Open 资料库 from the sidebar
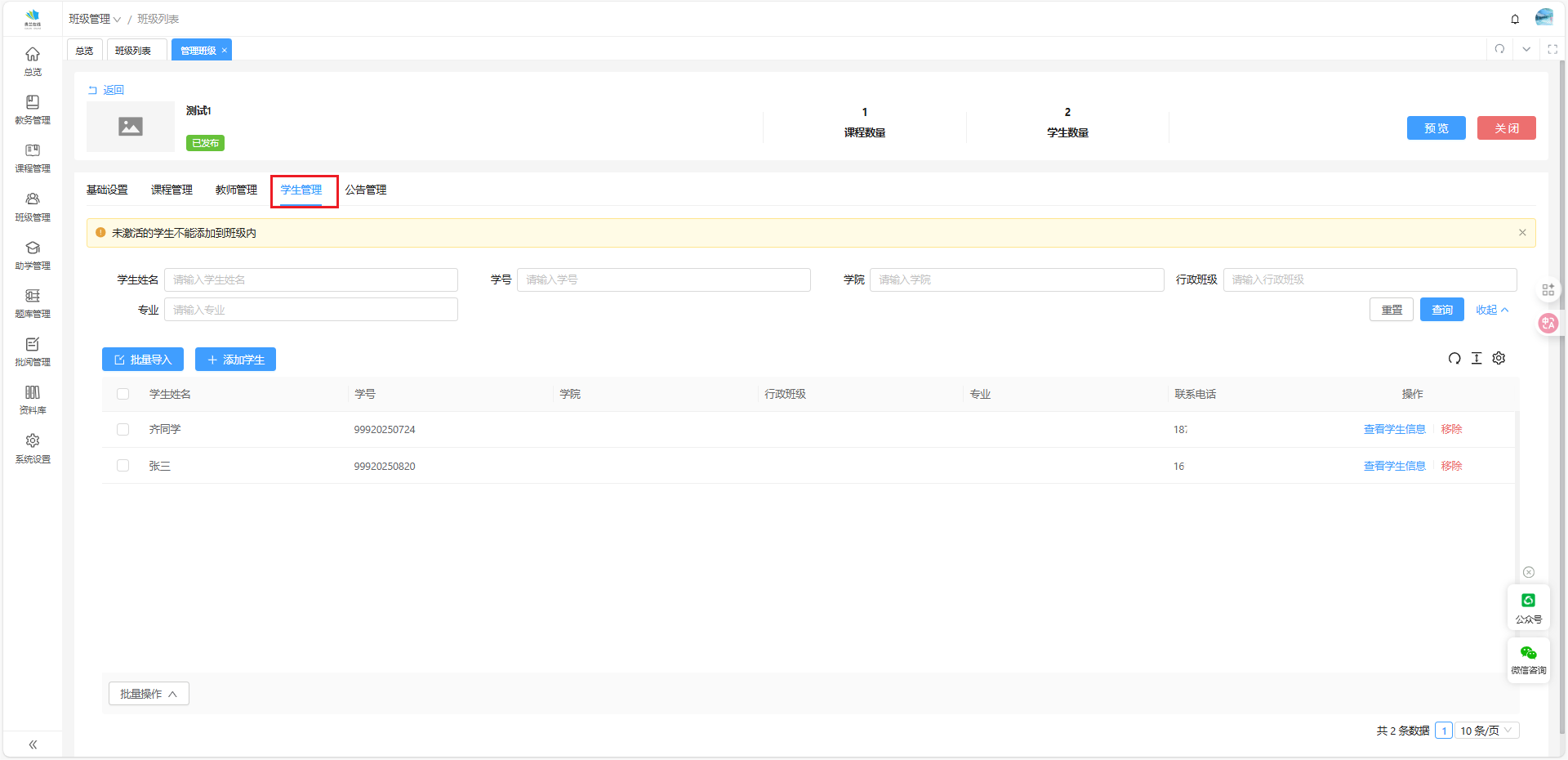 pos(33,400)
